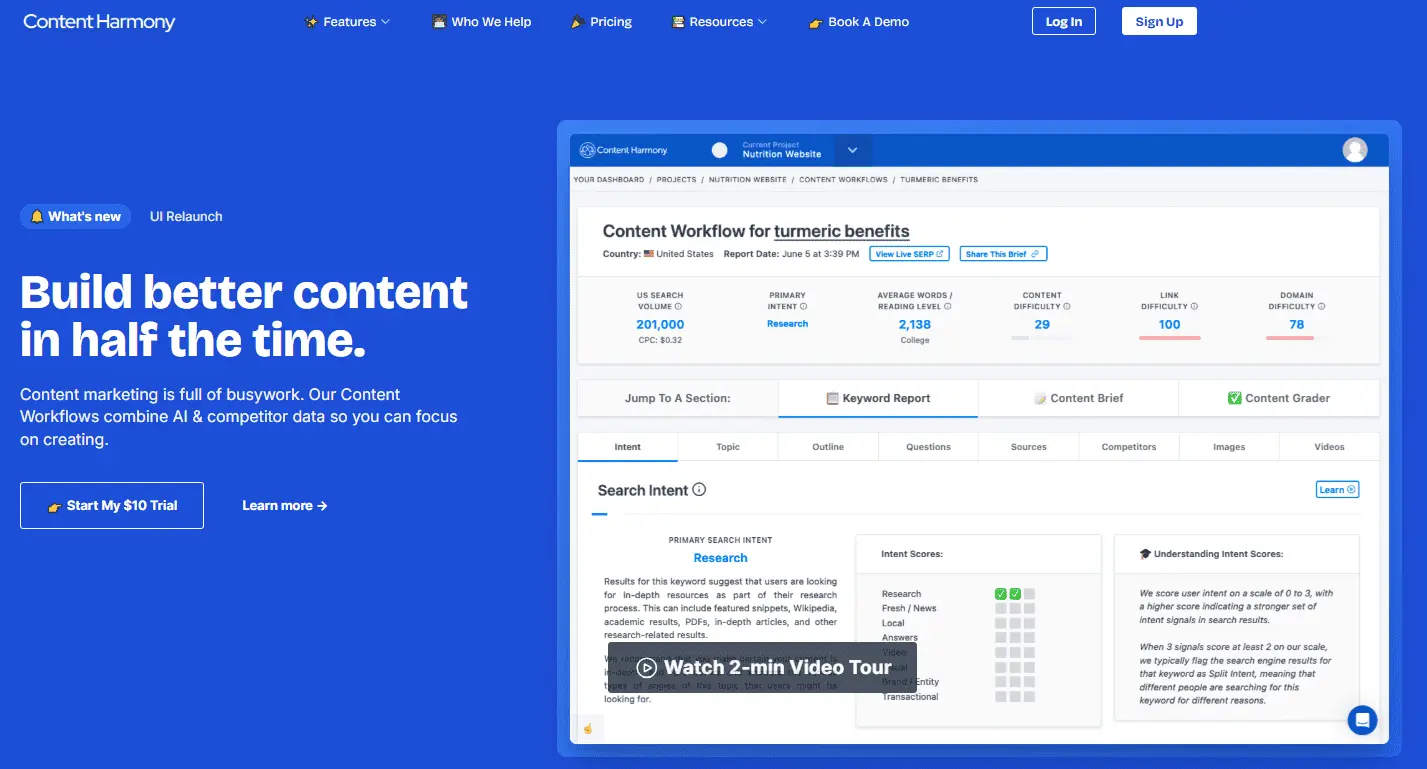This screenshot has height=769, width=1427.
Task: Select the Images sub-tab
Action: click(1229, 447)
